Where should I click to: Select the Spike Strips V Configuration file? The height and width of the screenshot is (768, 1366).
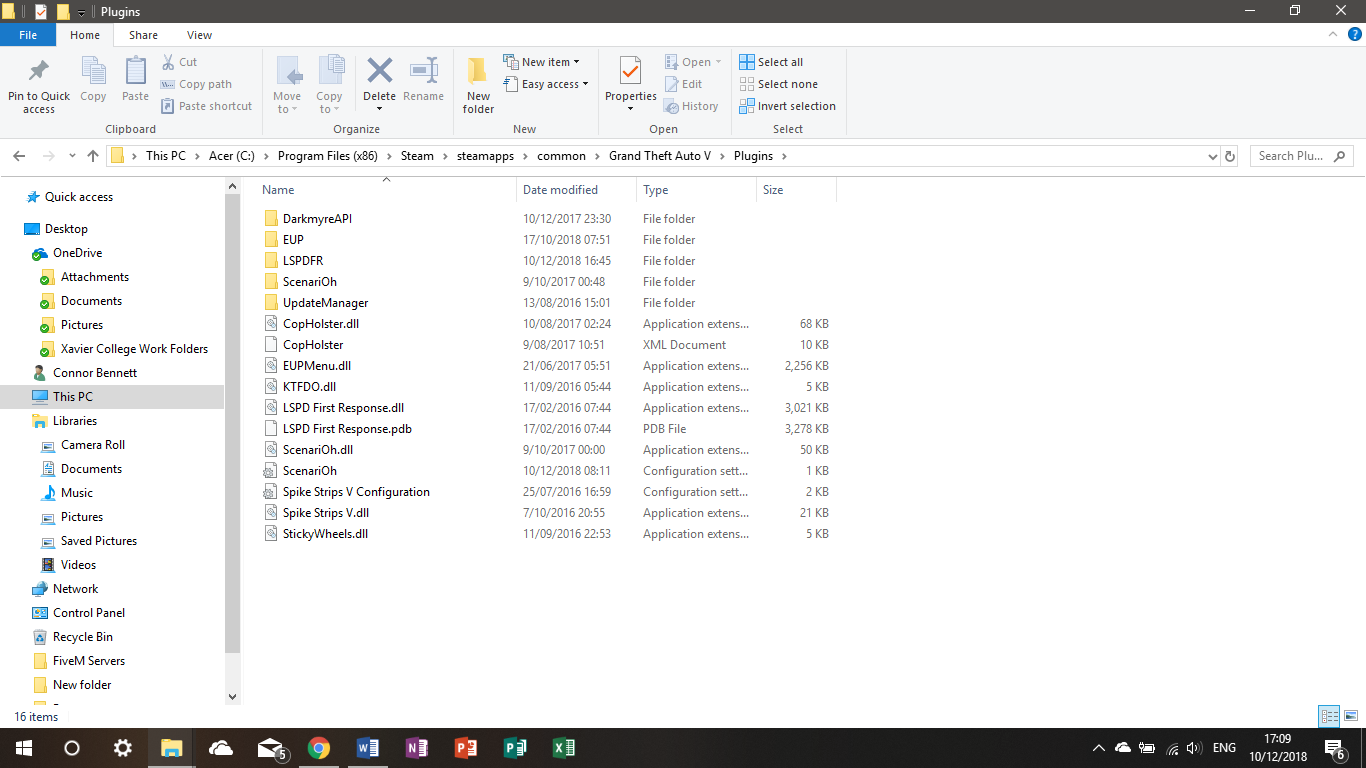pos(356,492)
